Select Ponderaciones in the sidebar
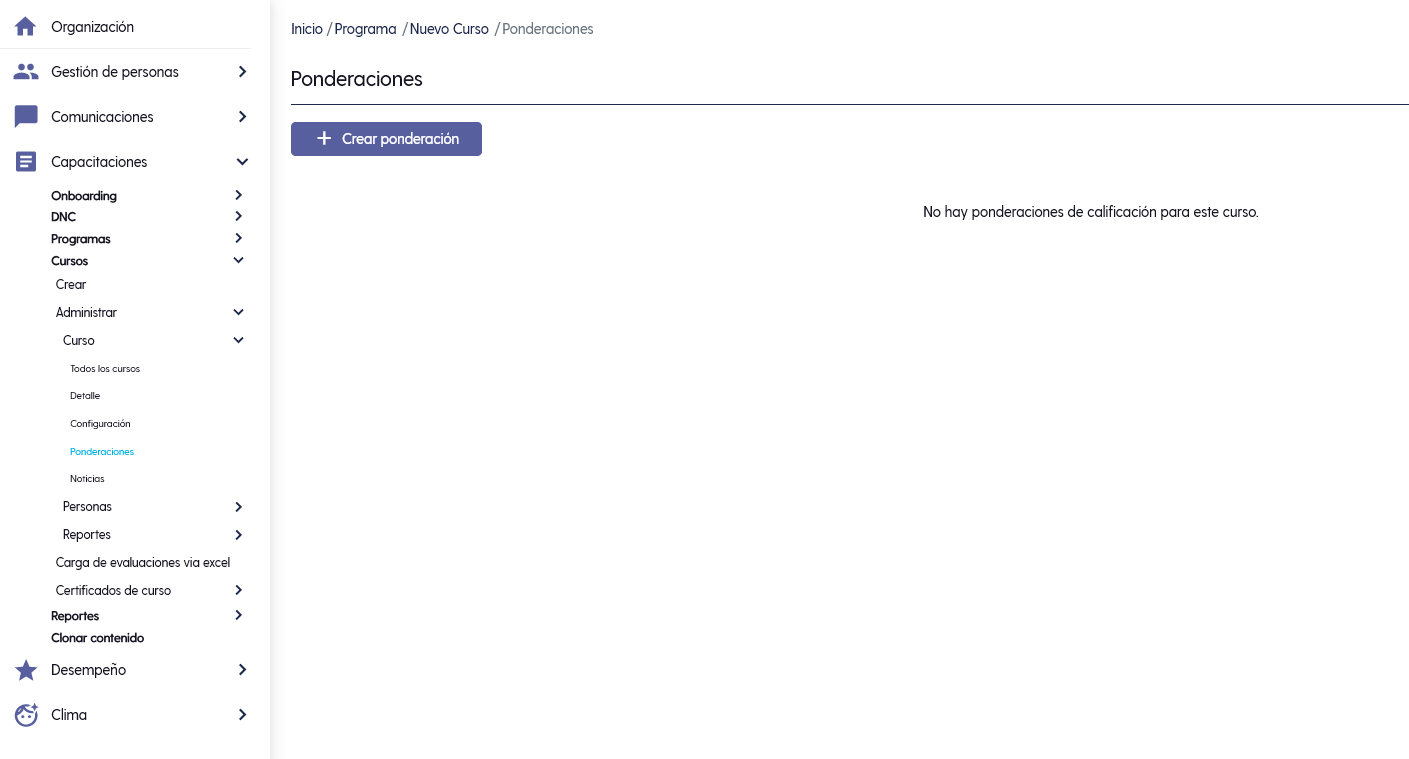Screen dimensions: 1409x759 click(102, 452)
